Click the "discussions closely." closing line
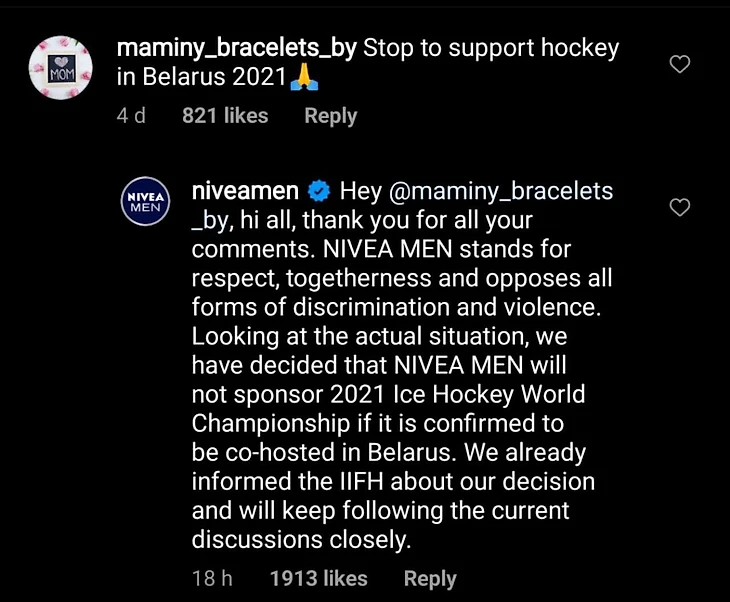 [x=301, y=539]
